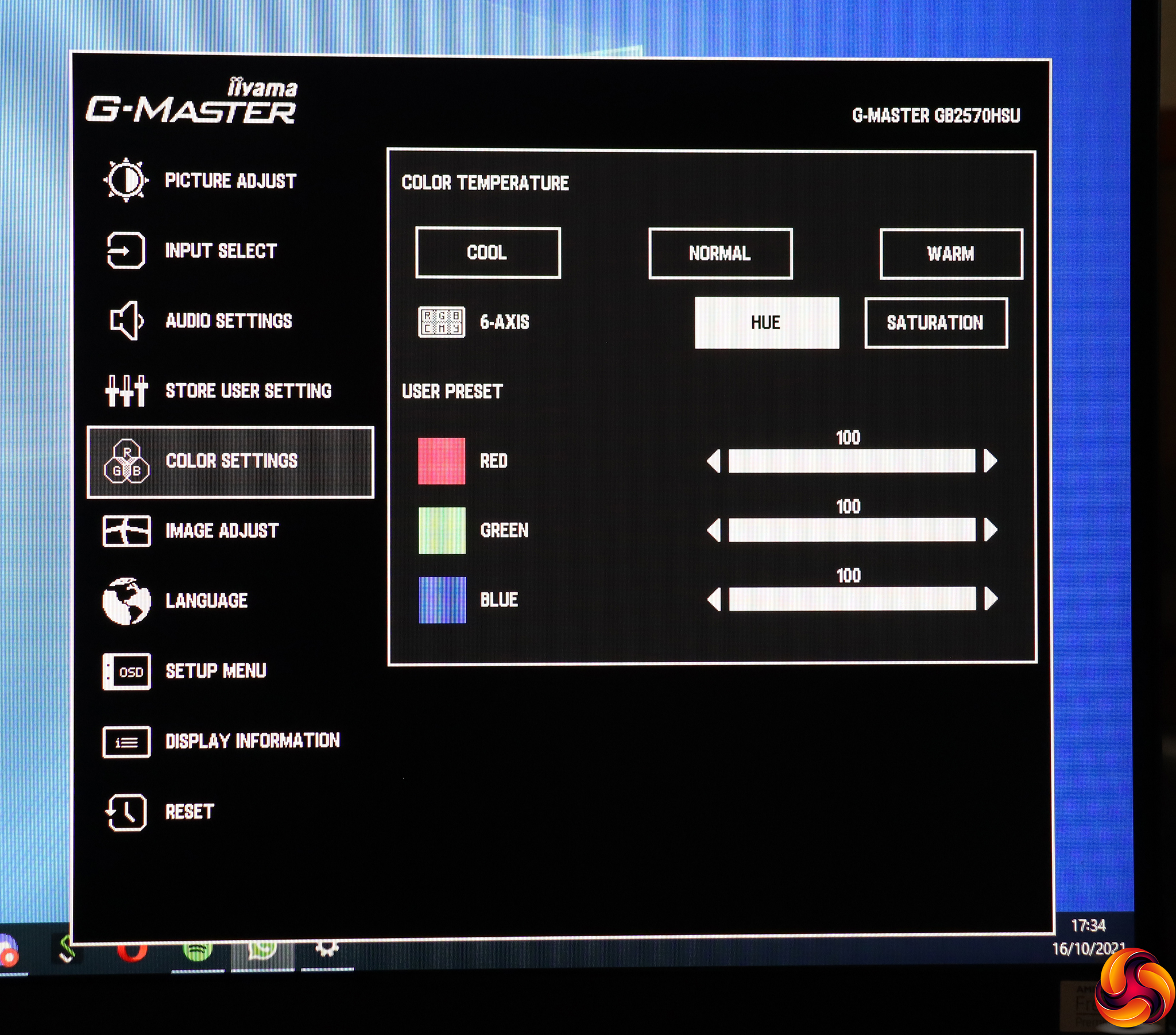
Task: Click the Reset clock icon
Action: [126, 812]
